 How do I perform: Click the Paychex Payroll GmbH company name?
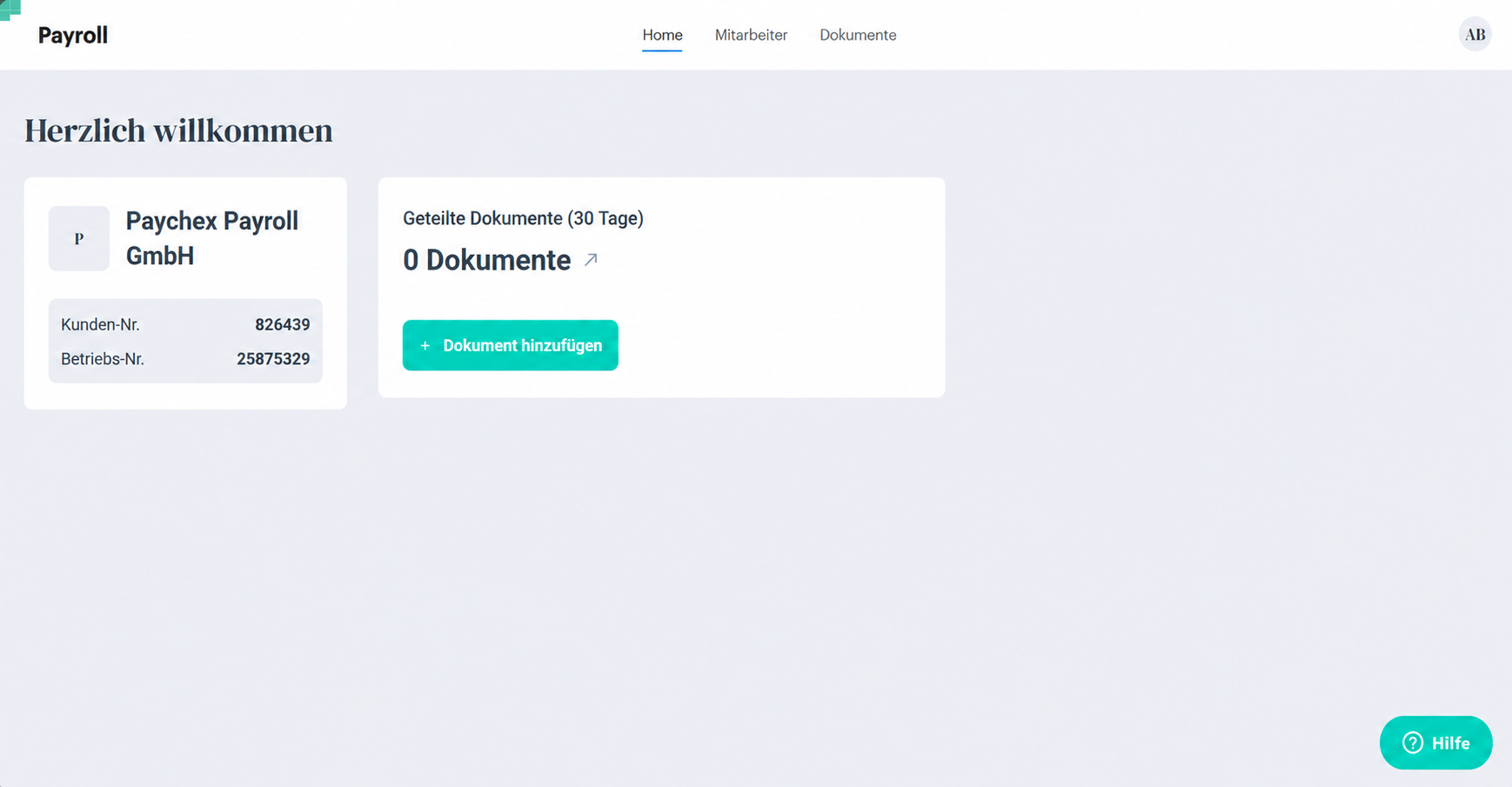[212, 238]
